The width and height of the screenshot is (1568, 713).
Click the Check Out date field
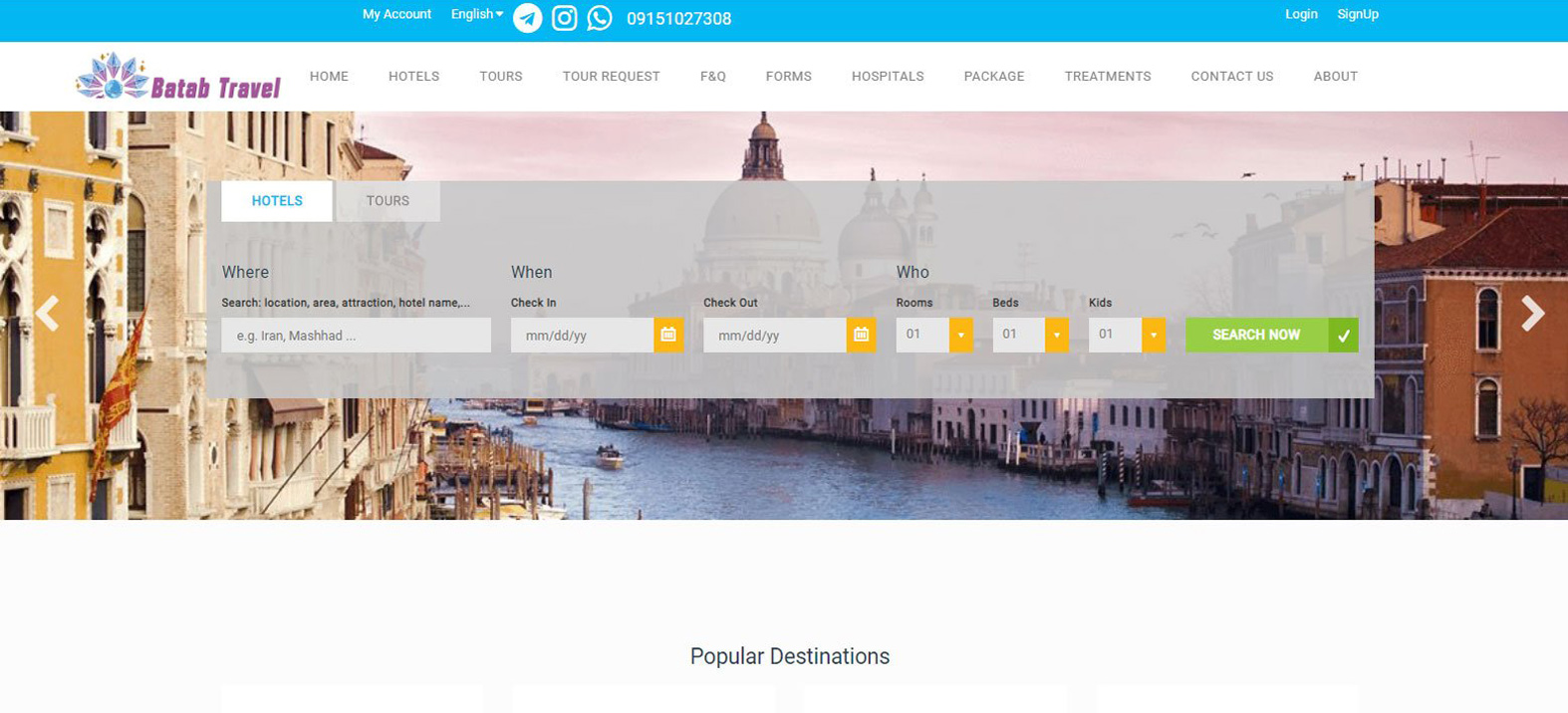[x=775, y=336]
